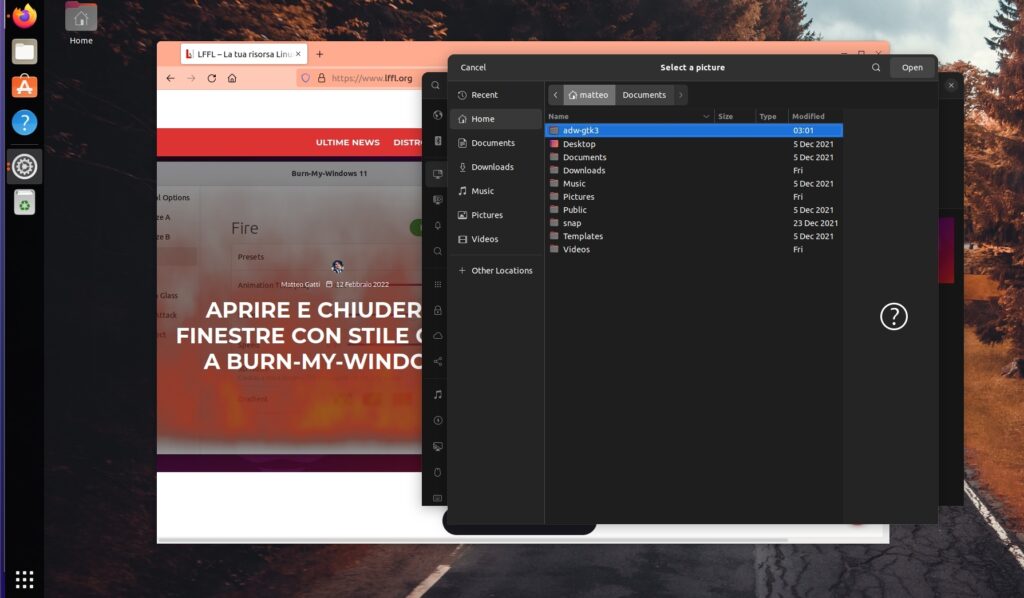Viewport: 1024px width, 598px height.
Task: Click the search icon in the file dialog header
Action: click(x=876, y=67)
